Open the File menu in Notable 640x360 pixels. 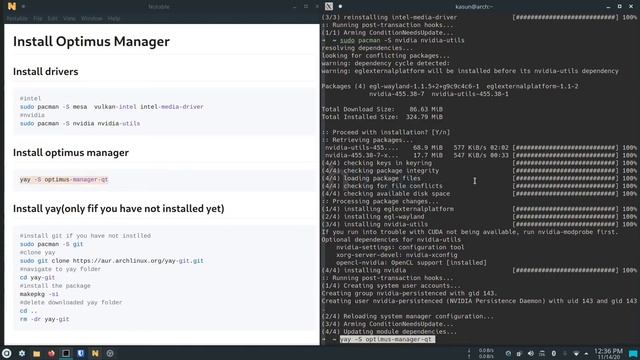(x=38, y=18)
